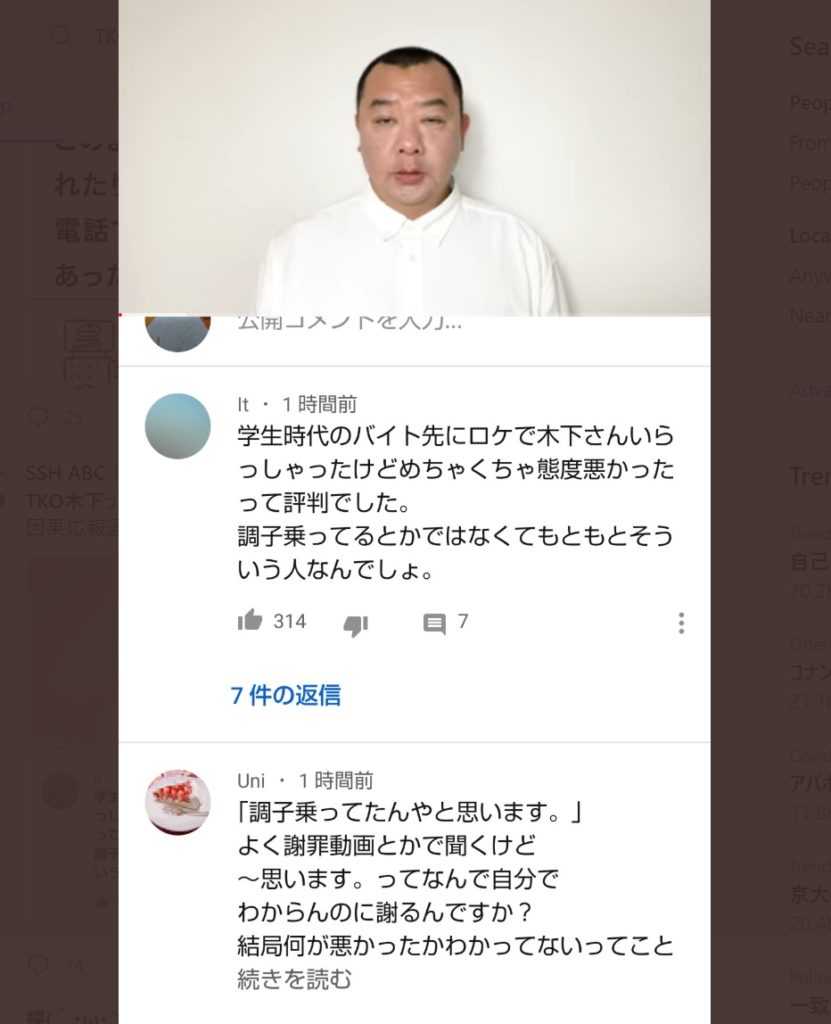Open It's blue profile avatar
Screen dimensions: 831x1024
178,426
